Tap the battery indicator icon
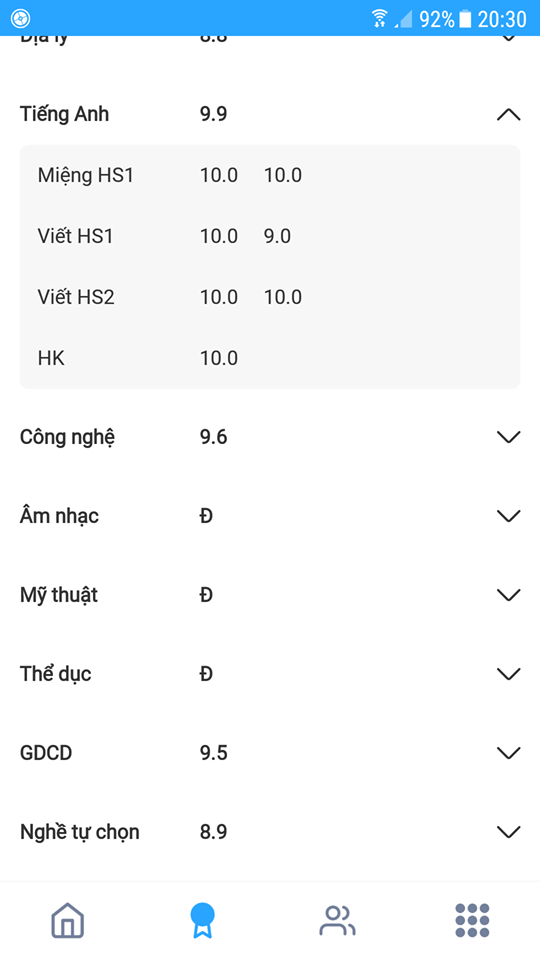This screenshot has width=540, height=960. coord(466,18)
